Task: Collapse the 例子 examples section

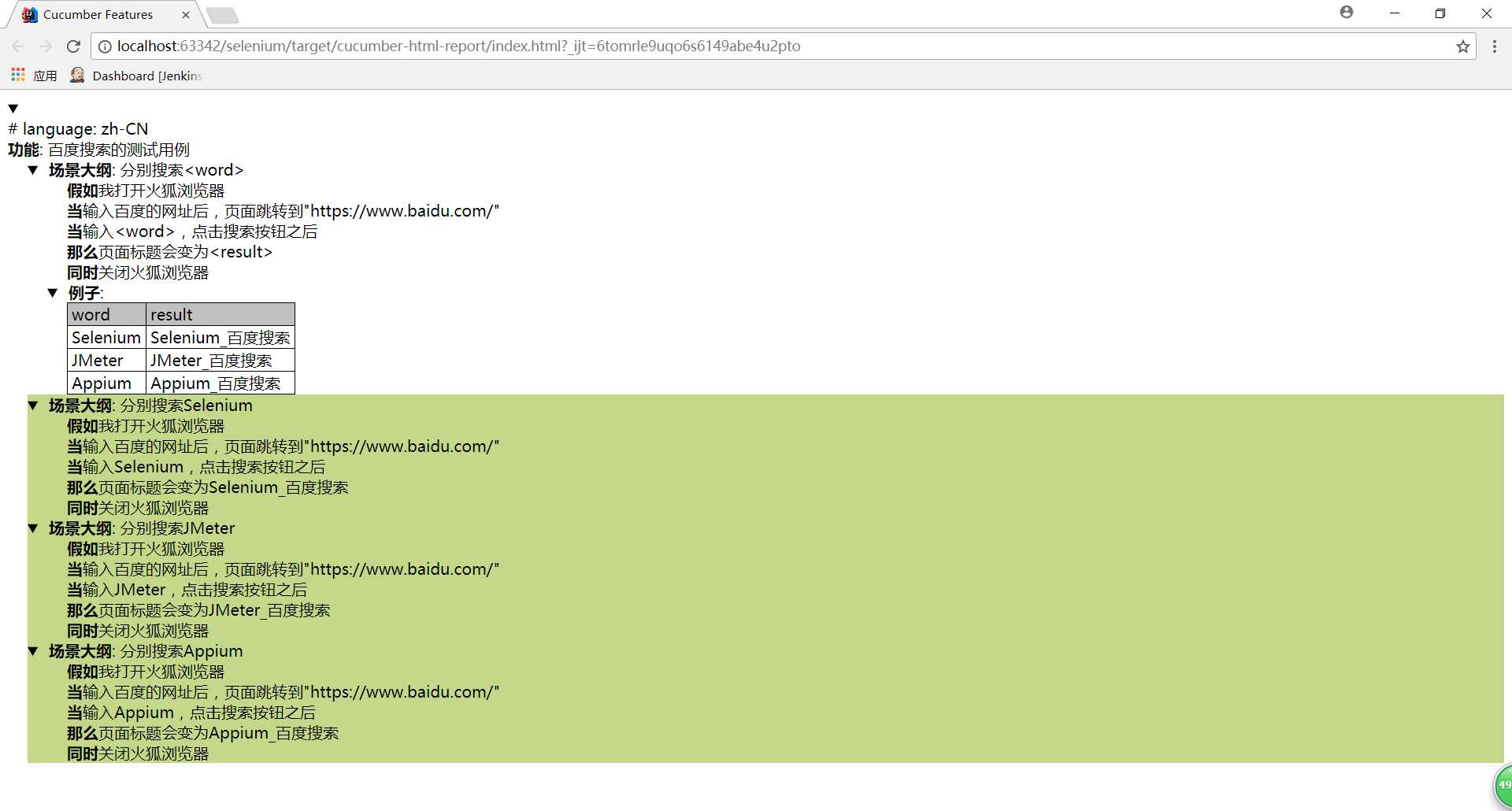Action: 53,293
